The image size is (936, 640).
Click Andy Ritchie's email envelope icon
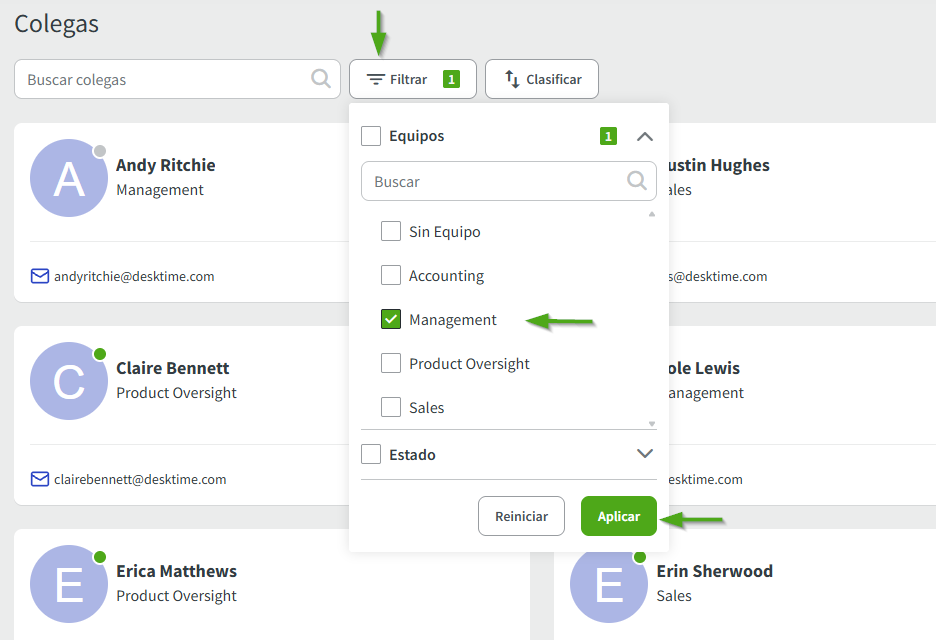click(x=40, y=276)
